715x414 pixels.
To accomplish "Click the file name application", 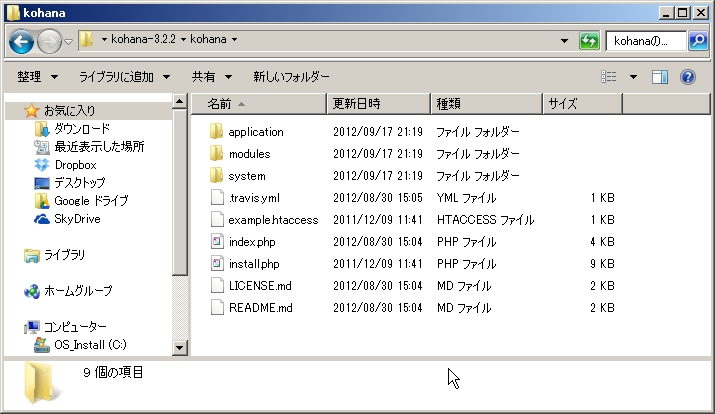I will (256, 132).
